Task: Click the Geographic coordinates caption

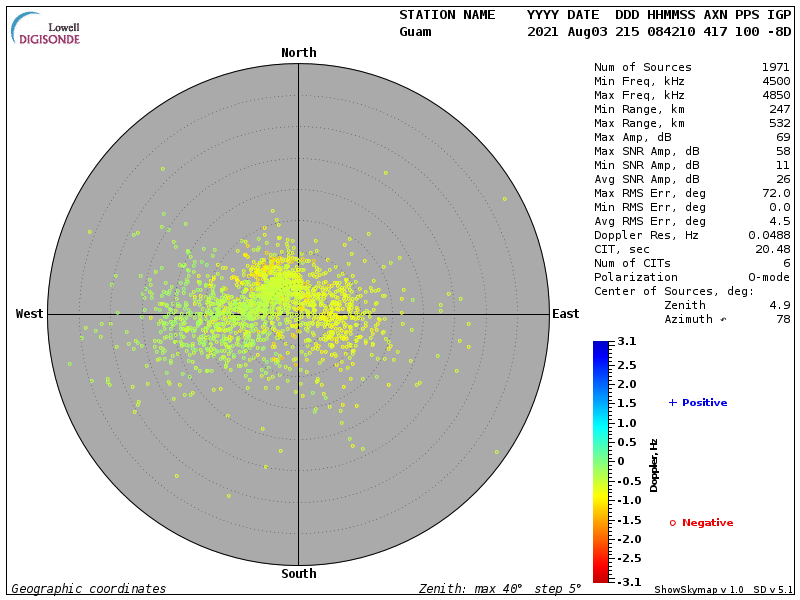Action: (x=89, y=589)
